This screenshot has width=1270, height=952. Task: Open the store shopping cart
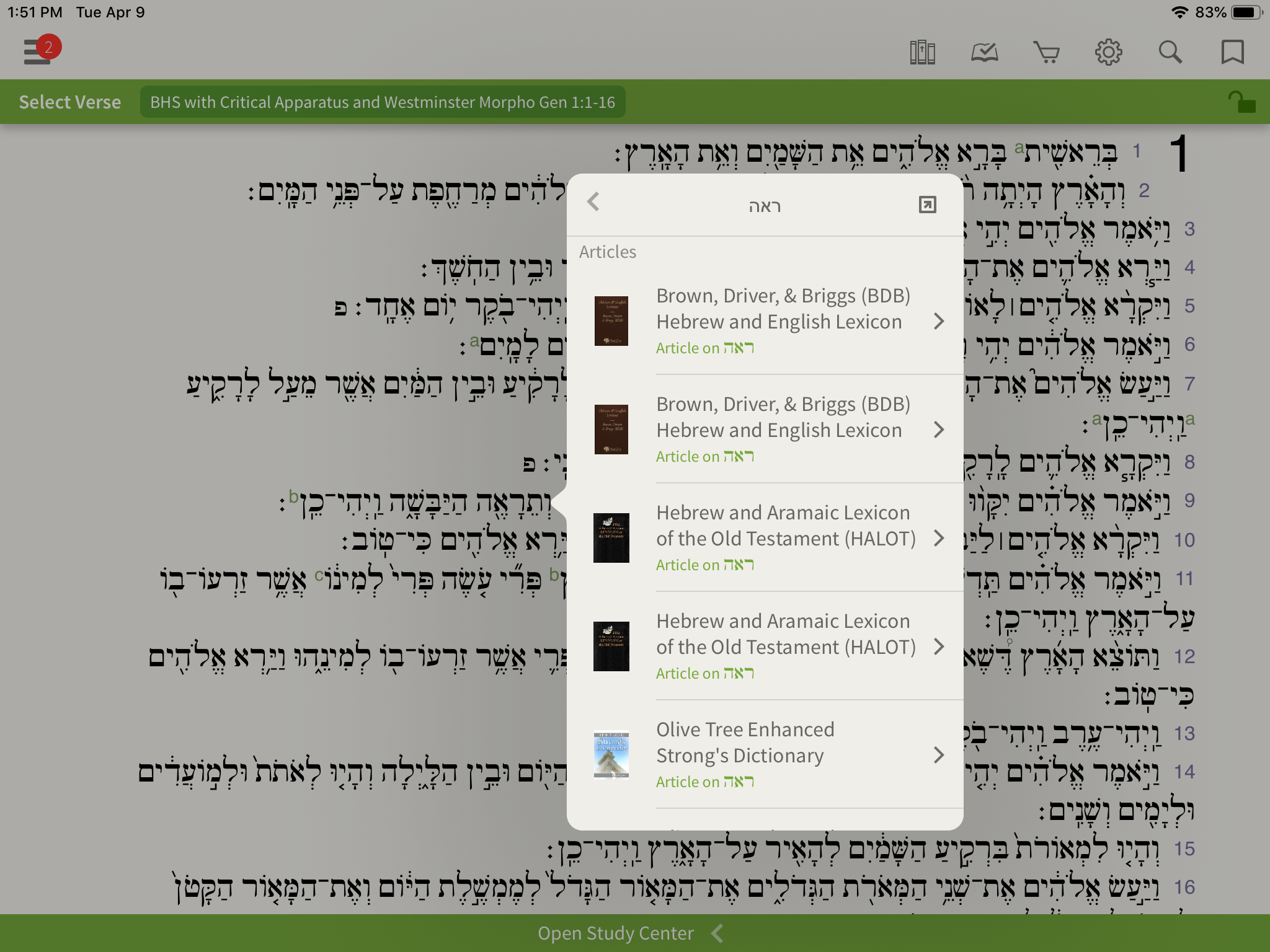coord(1046,53)
